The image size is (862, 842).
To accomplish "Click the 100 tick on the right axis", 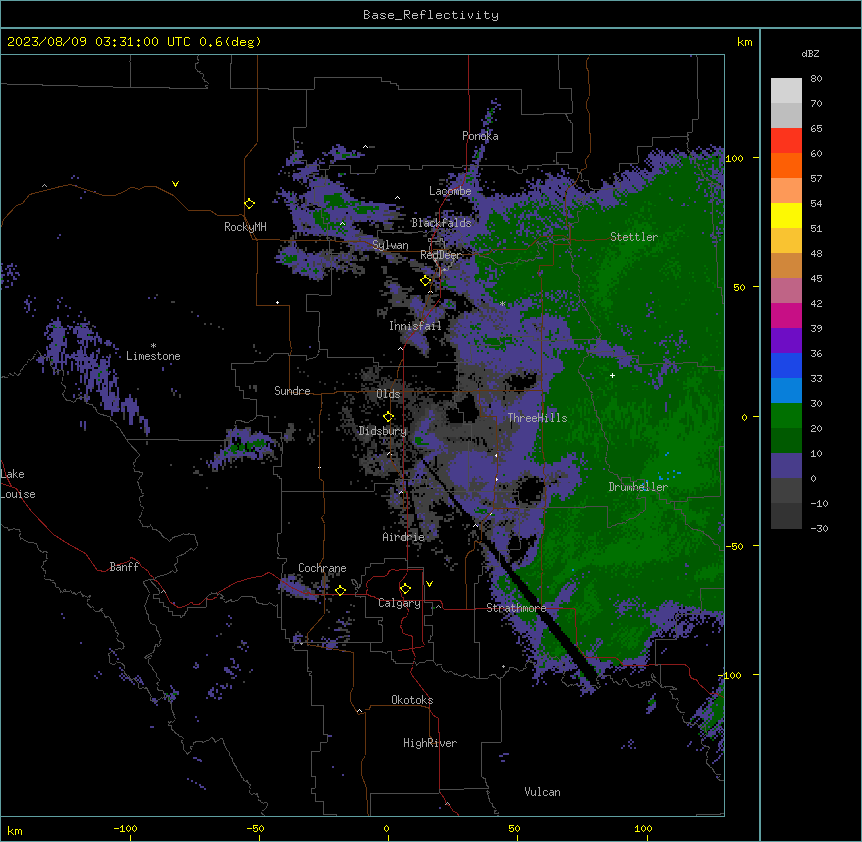I will coord(734,158).
